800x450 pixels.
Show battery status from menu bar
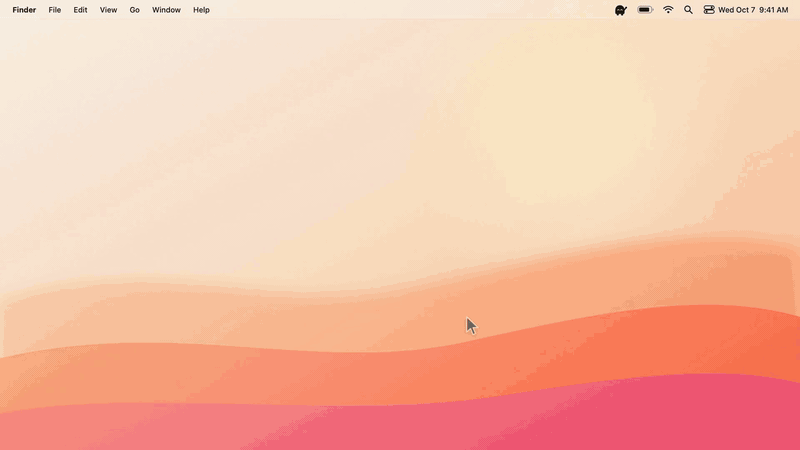645,10
